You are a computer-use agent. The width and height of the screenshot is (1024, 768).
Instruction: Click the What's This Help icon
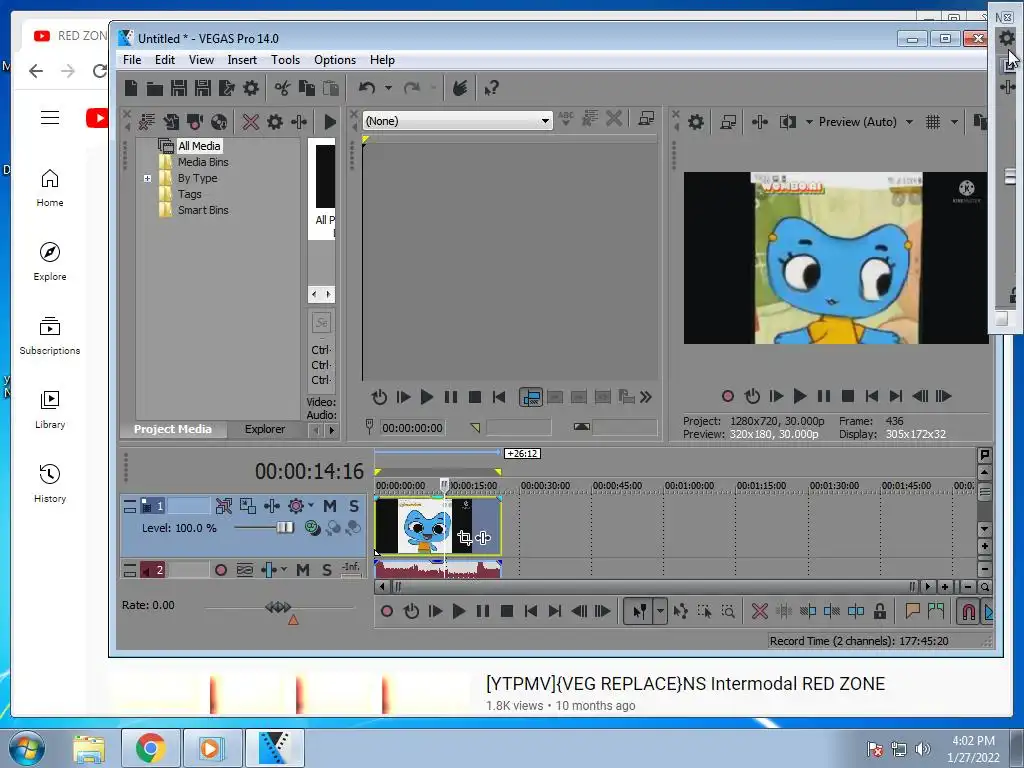coord(491,88)
